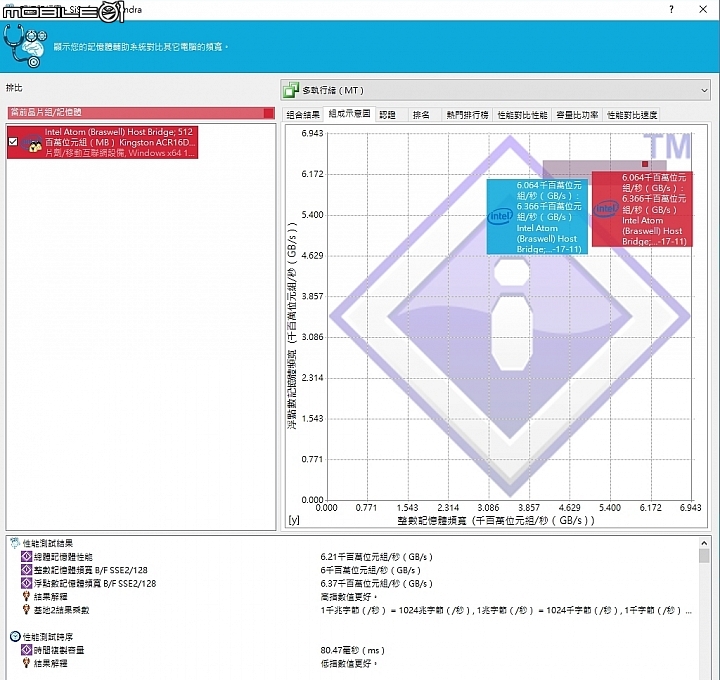Switch to the 性能對比性能 tab
This screenshot has height=680, width=720.
click(x=523, y=114)
